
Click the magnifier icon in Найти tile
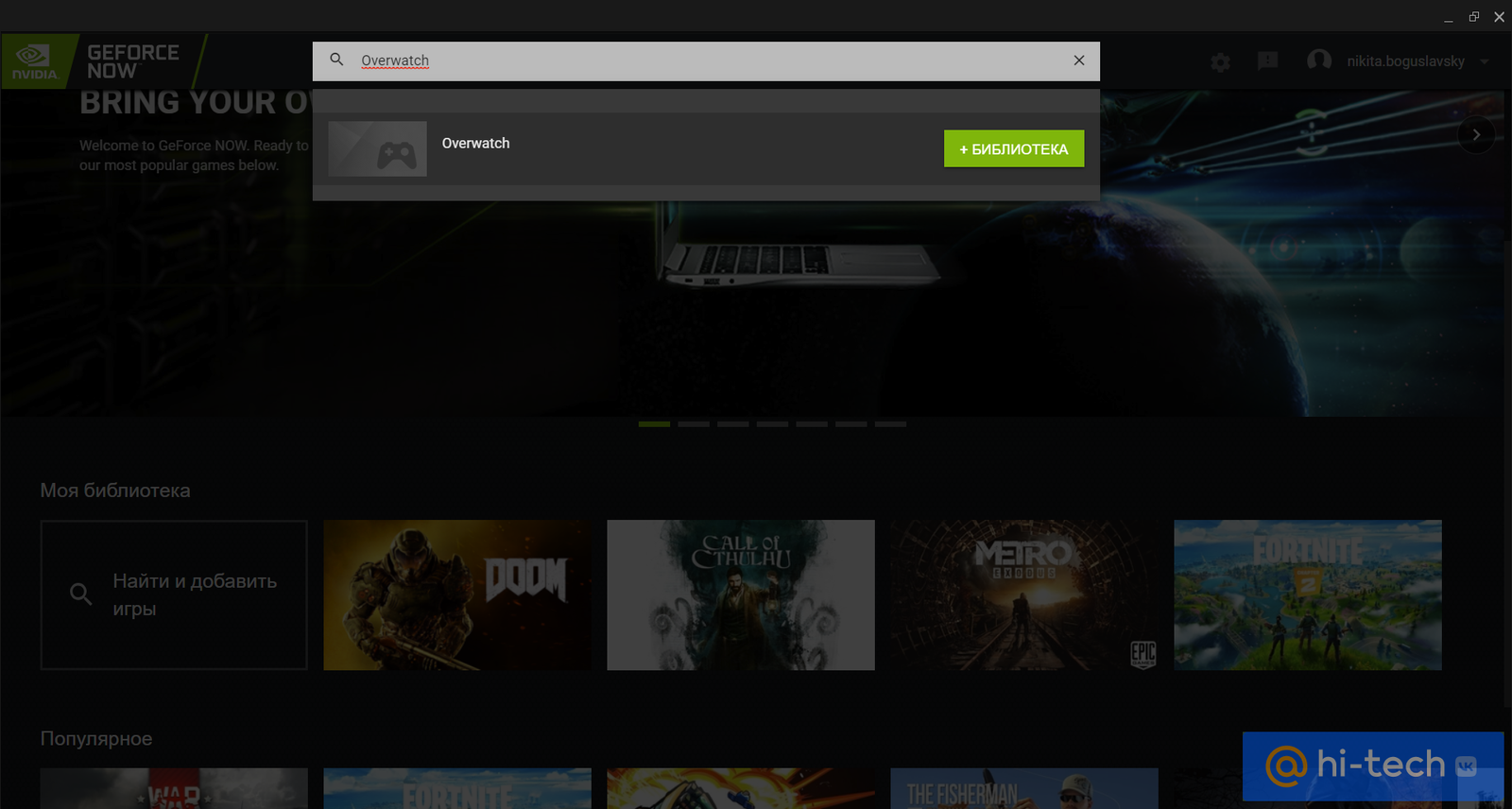[x=81, y=594]
